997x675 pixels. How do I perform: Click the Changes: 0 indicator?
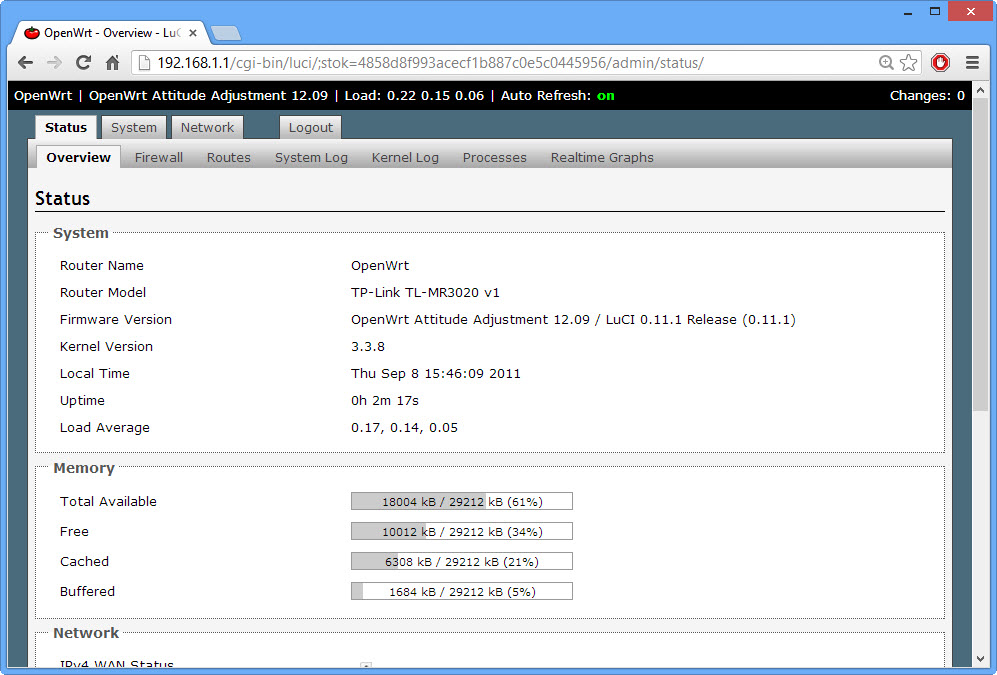coord(927,95)
